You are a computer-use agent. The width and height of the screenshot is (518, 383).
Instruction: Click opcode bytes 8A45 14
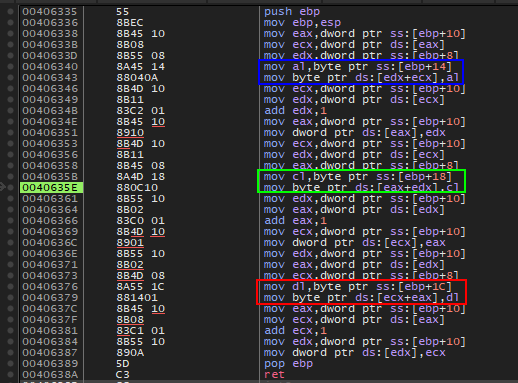[141, 67]
